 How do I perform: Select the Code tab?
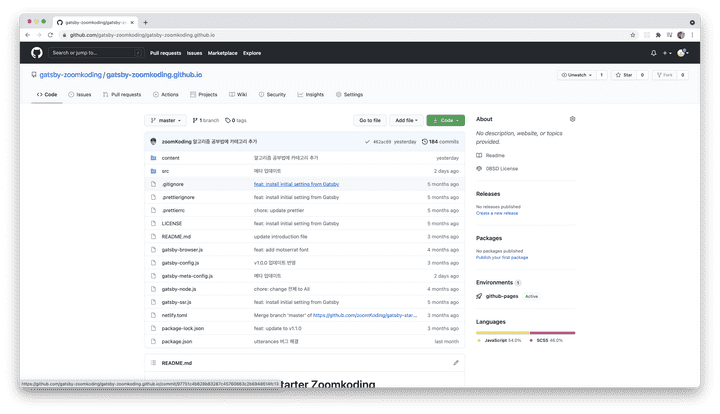(x=47, y=95)
